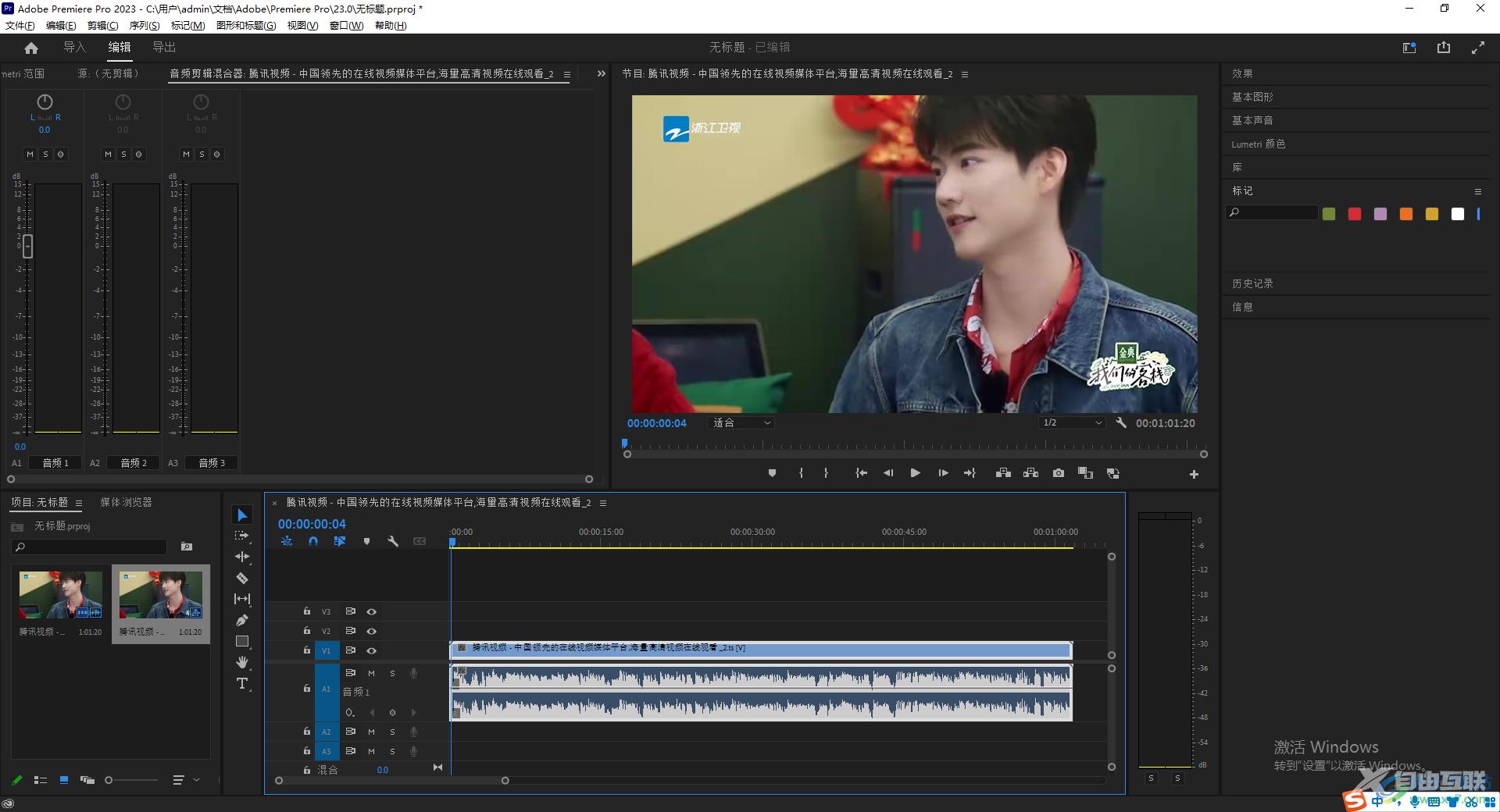Mark Out point in Program monitor
Viewport: 1500px width, 812px height.
point(826,473)
